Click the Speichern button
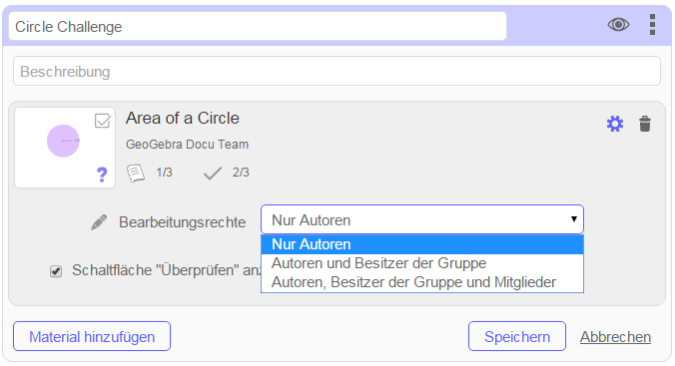The height and width of the screenshot is (366, 675). tap(517, 336)
